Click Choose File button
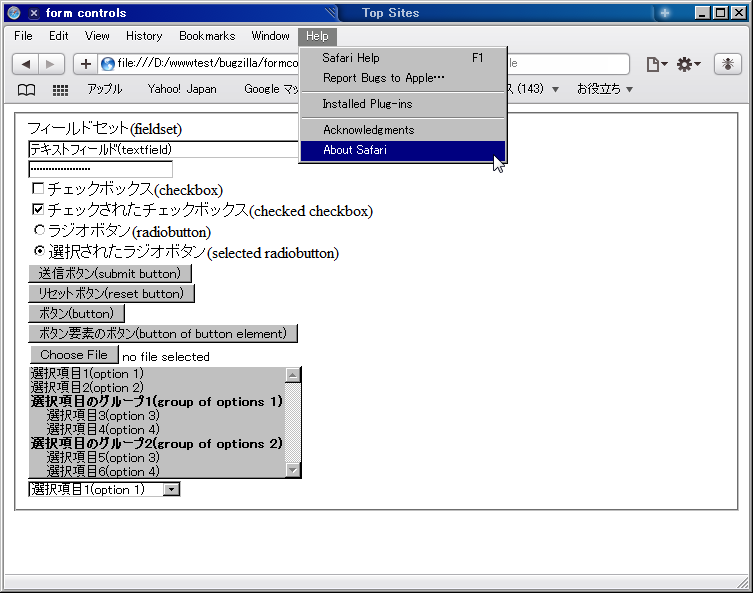The height and width of the screenshot is (593, 753). coord(74,355)
